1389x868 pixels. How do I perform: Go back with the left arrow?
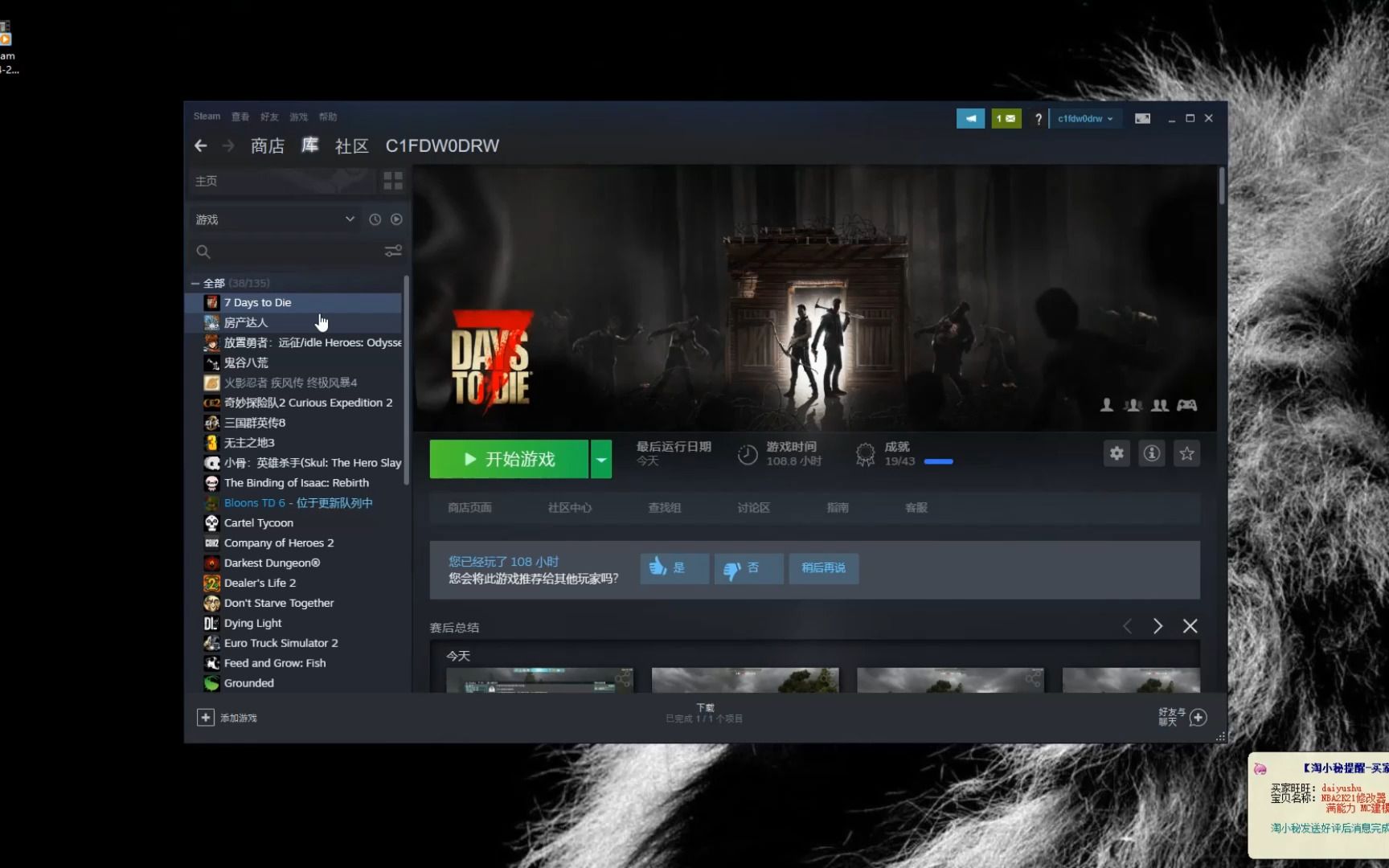[x=201, y=145]
